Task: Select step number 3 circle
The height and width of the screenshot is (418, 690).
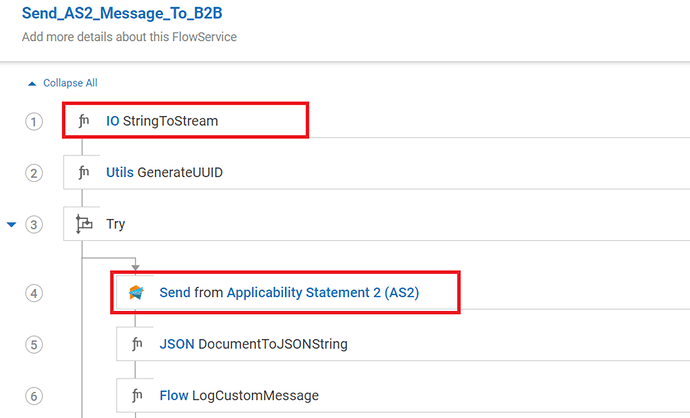Action: tap(35, 225)
